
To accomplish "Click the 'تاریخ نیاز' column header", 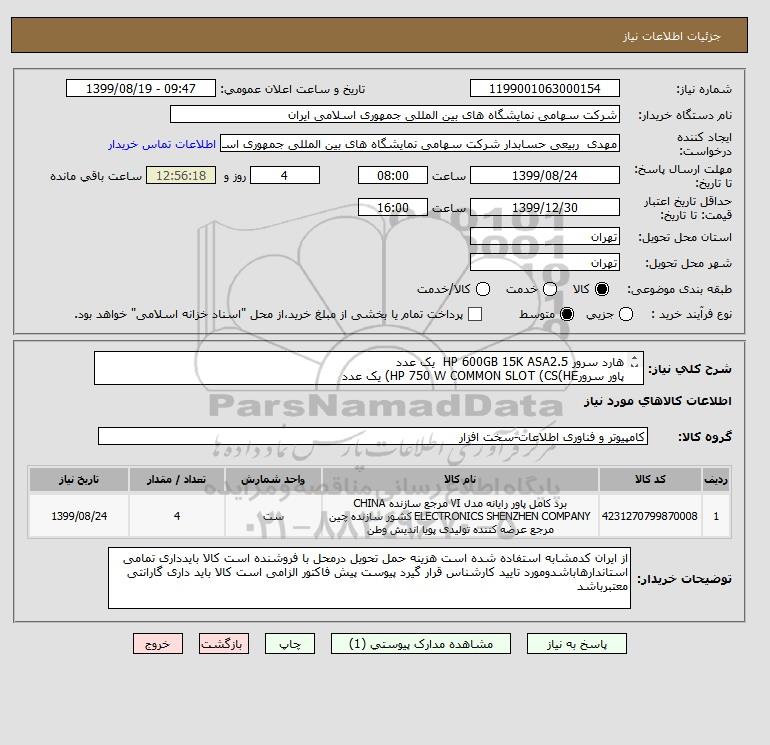I will [79, 479].
